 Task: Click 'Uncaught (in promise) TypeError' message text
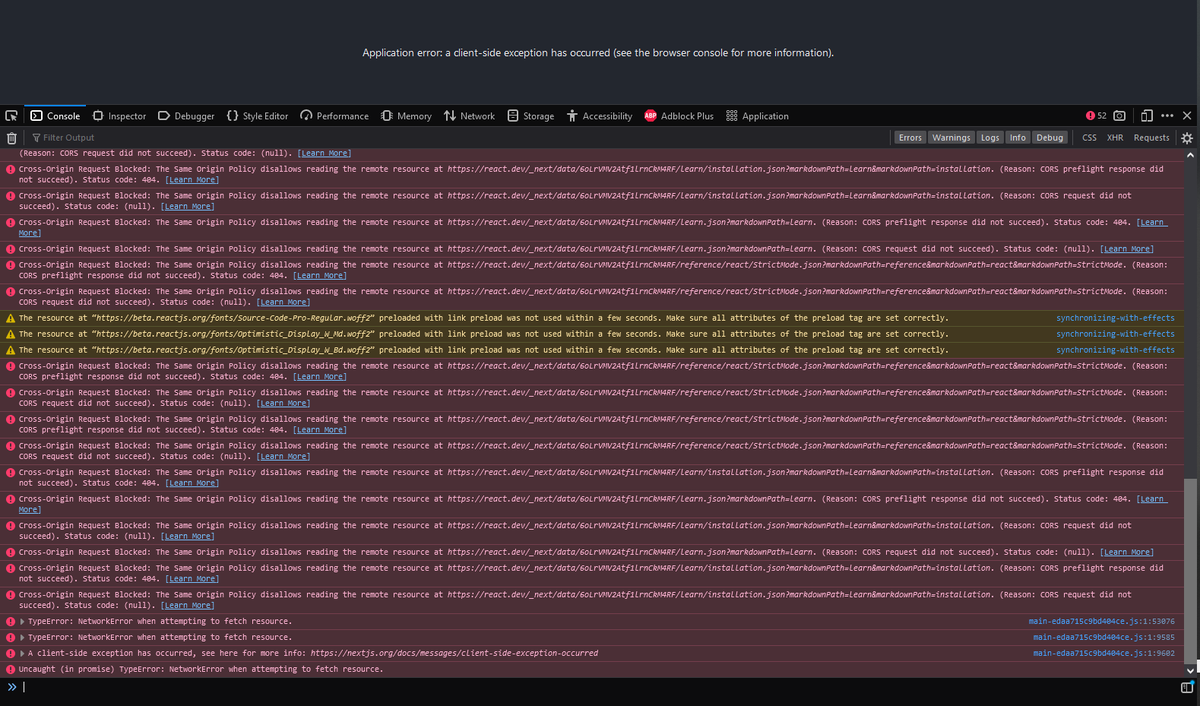click(x=200, y=669)
